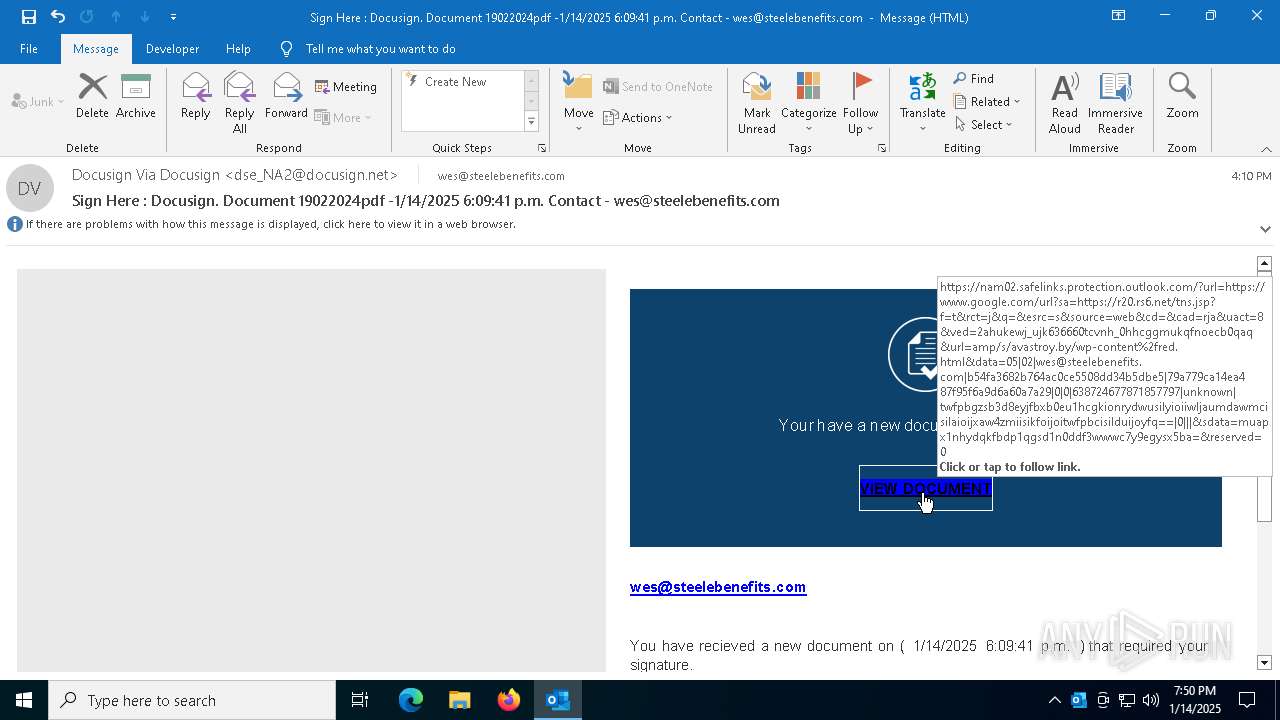Show hidden system tray icons

pyautogui.click(x=1054, y=700)
